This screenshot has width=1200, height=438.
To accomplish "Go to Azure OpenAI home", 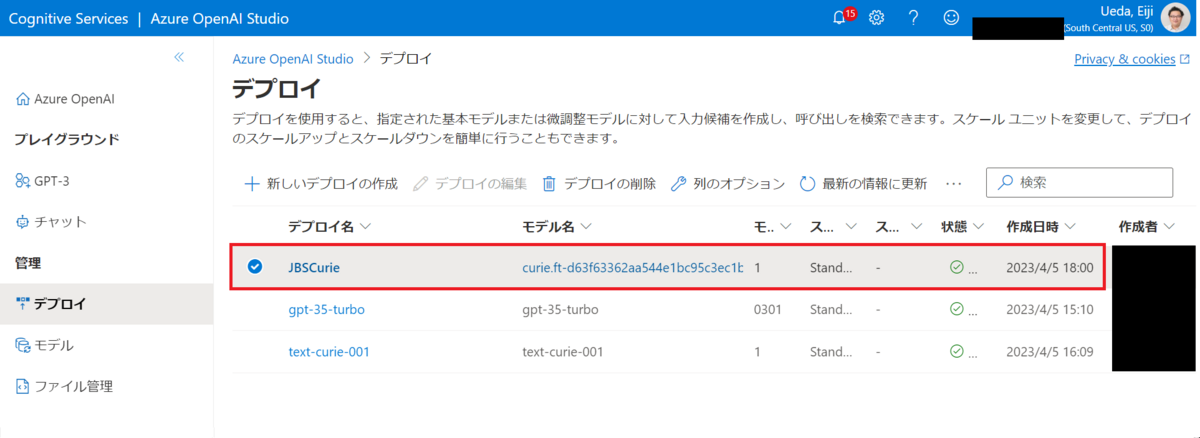I will (65, 99).
